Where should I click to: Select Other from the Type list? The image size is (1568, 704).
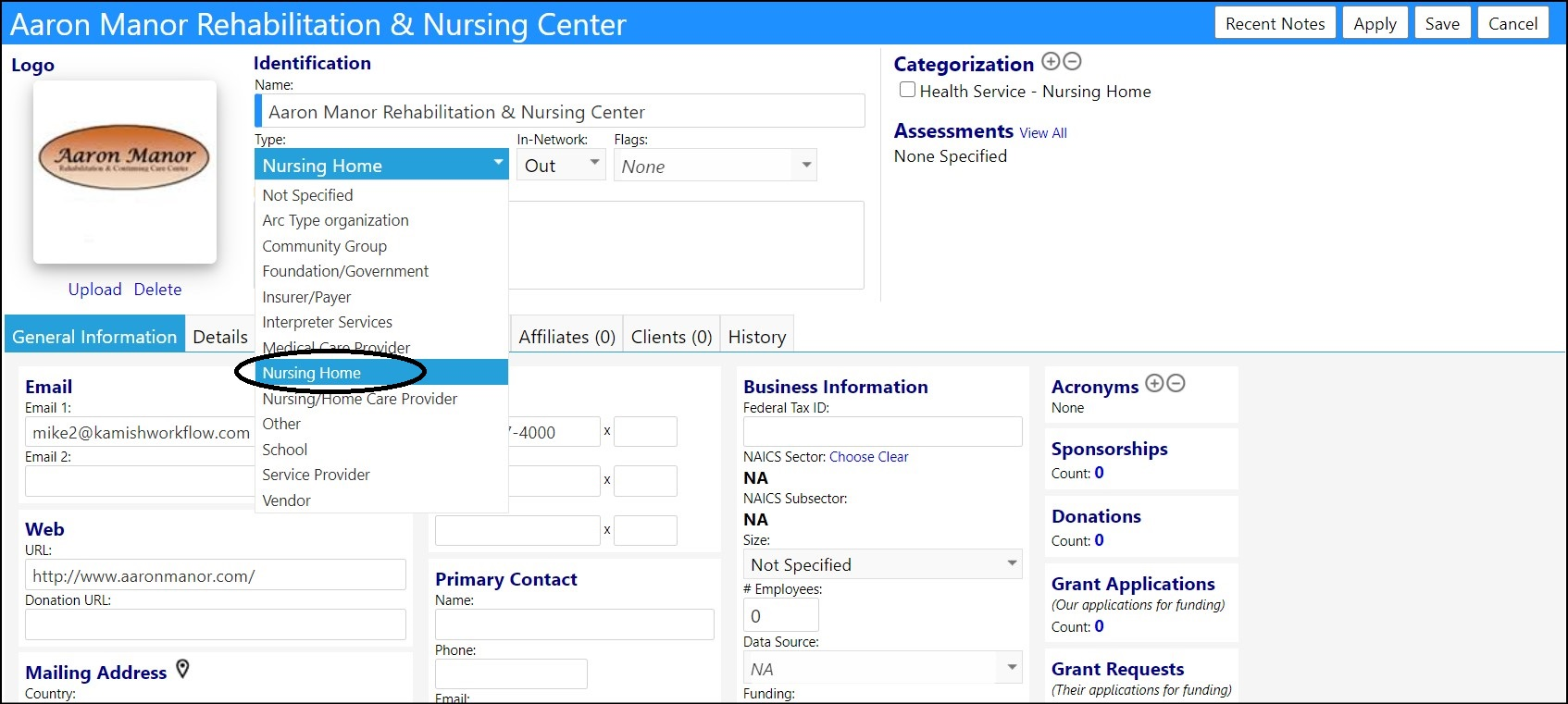pos(381,424)
